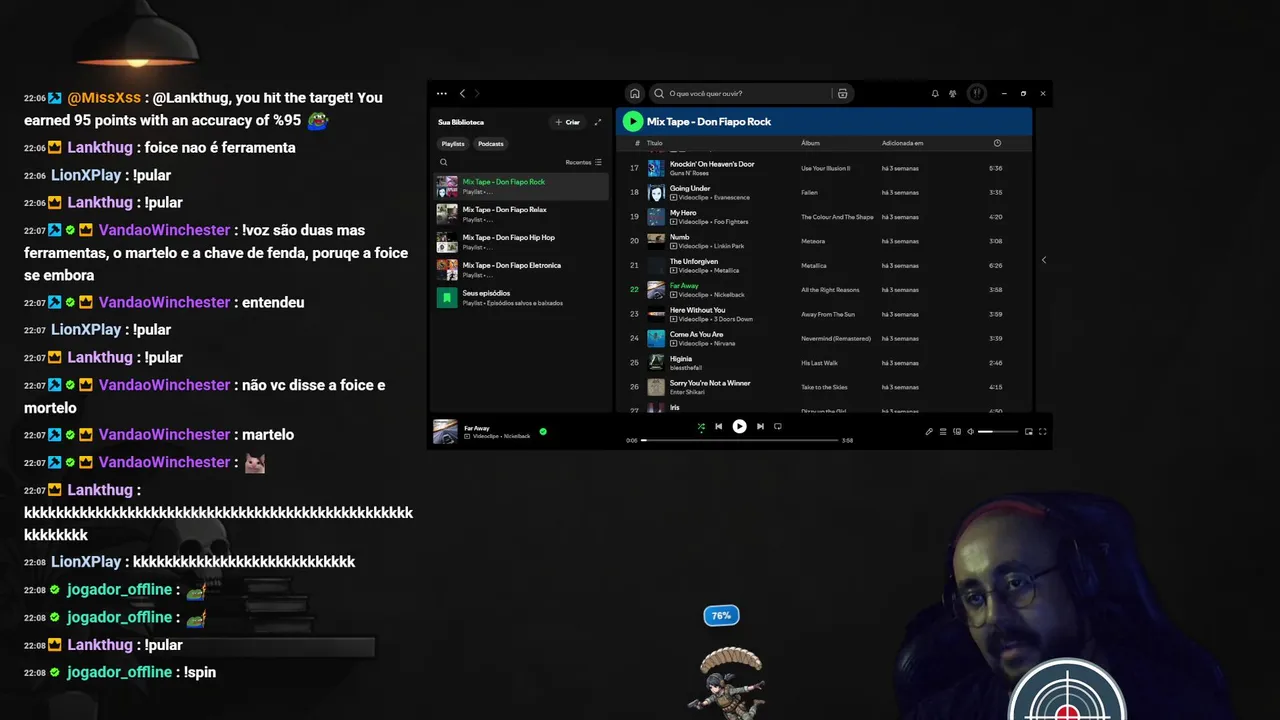Click the Criar button in library
The height and width of the screenshot is (720, 1280).
pos(568,122)
